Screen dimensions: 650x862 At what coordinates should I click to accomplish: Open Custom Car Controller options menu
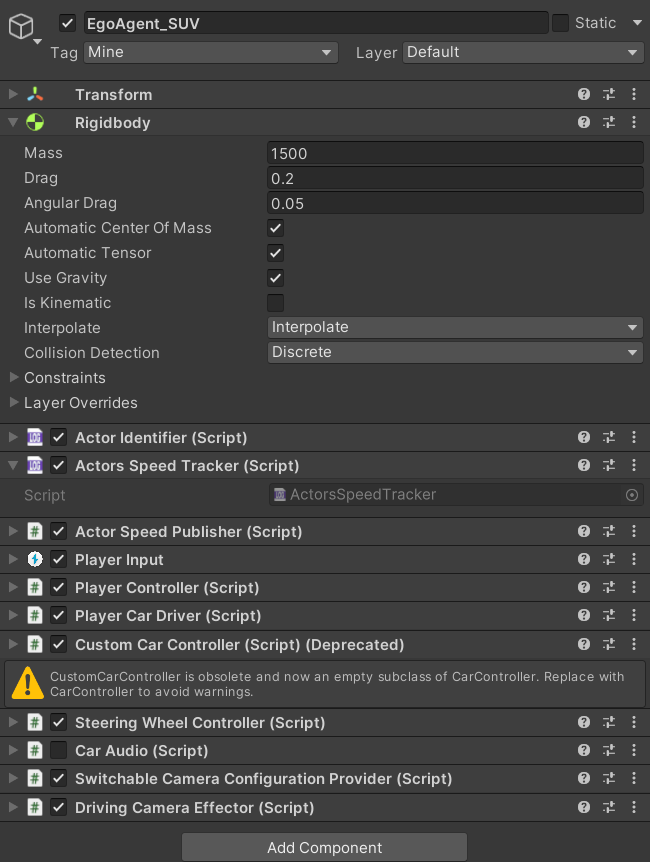(x=634, y=644)
